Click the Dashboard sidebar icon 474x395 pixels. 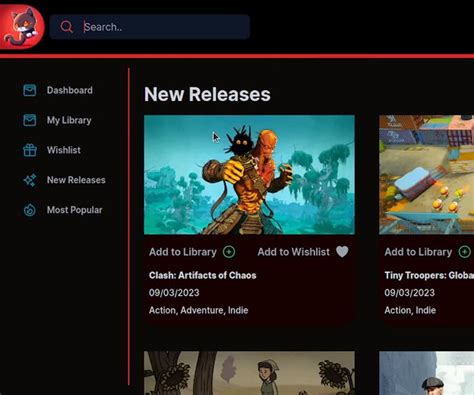tap(30, 90)
